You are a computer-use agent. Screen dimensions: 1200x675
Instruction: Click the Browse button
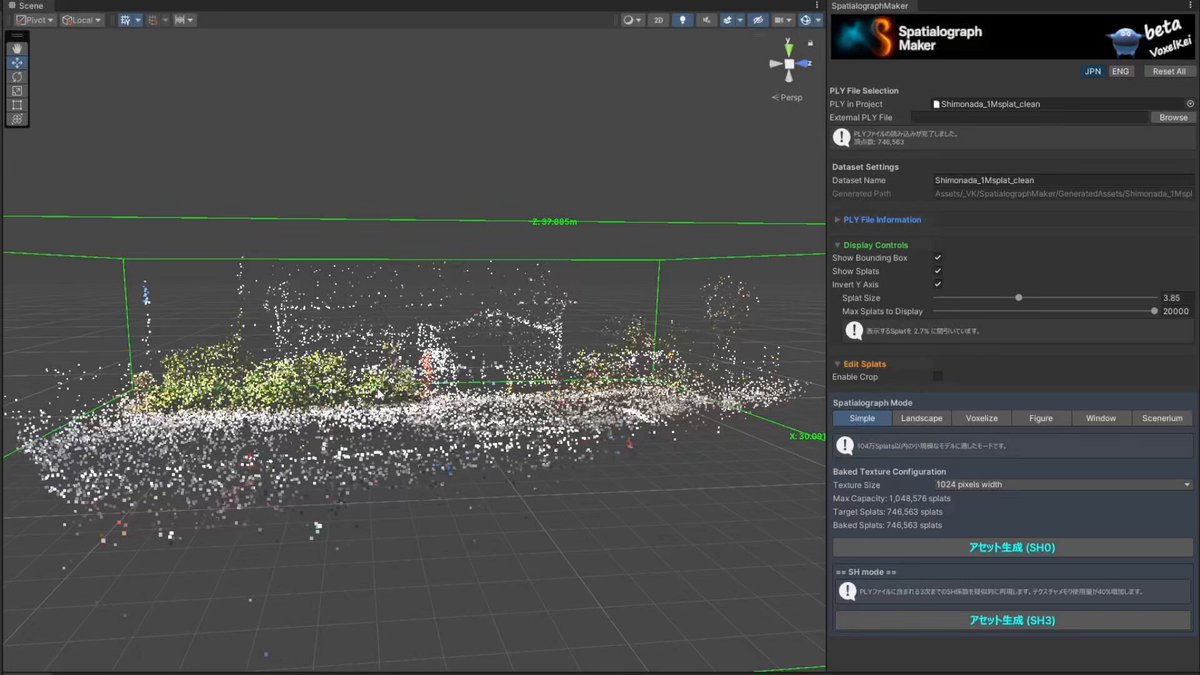click(x=1173, y=117)
